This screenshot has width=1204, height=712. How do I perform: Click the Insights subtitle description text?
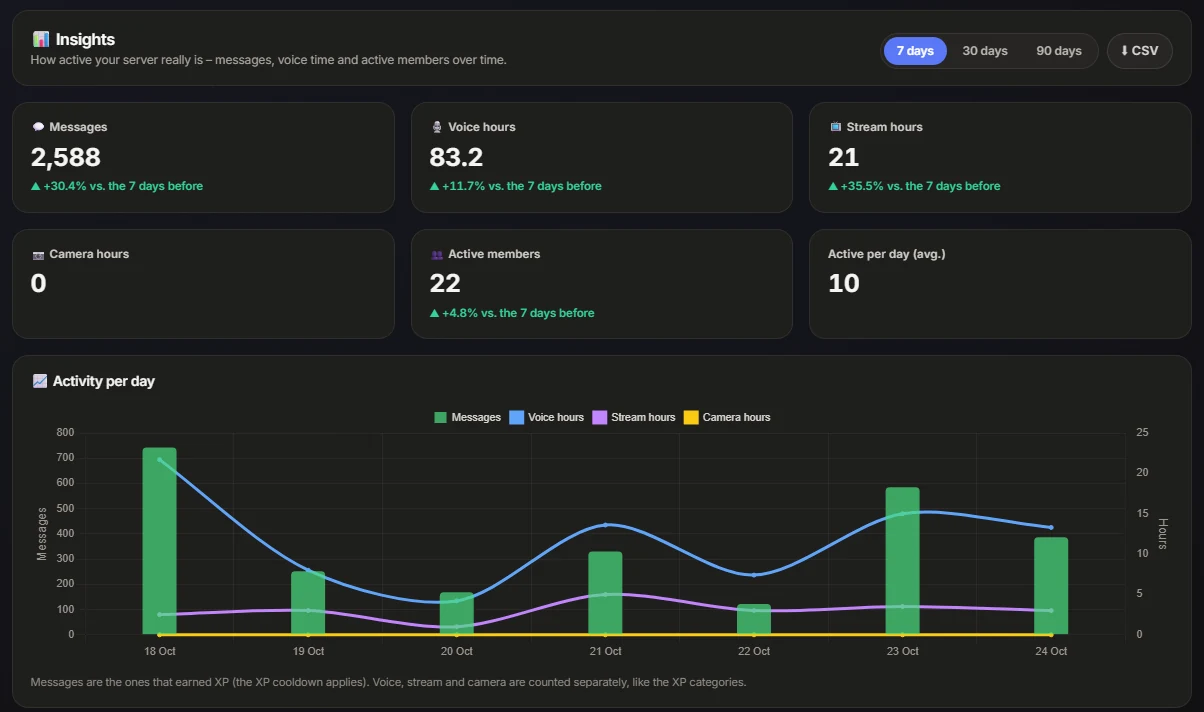269,60
